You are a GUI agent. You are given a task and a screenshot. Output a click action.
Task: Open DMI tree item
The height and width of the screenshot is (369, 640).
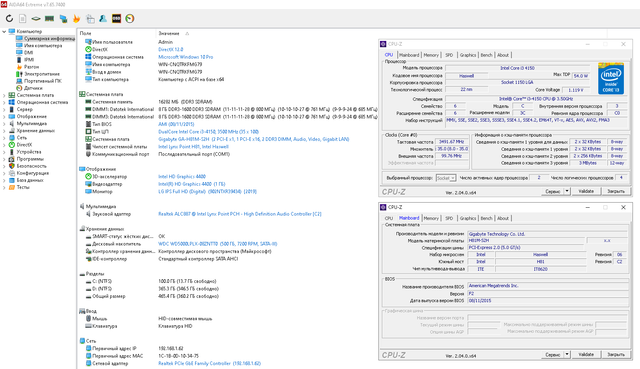[29, 52]
